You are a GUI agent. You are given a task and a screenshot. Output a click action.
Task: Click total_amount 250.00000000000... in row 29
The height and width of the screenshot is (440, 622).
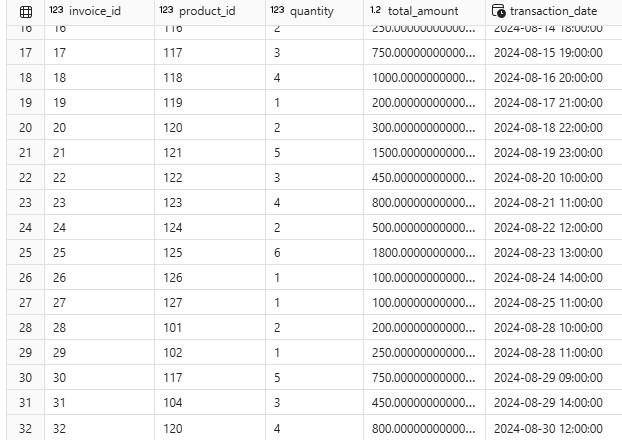pos(424,352)
